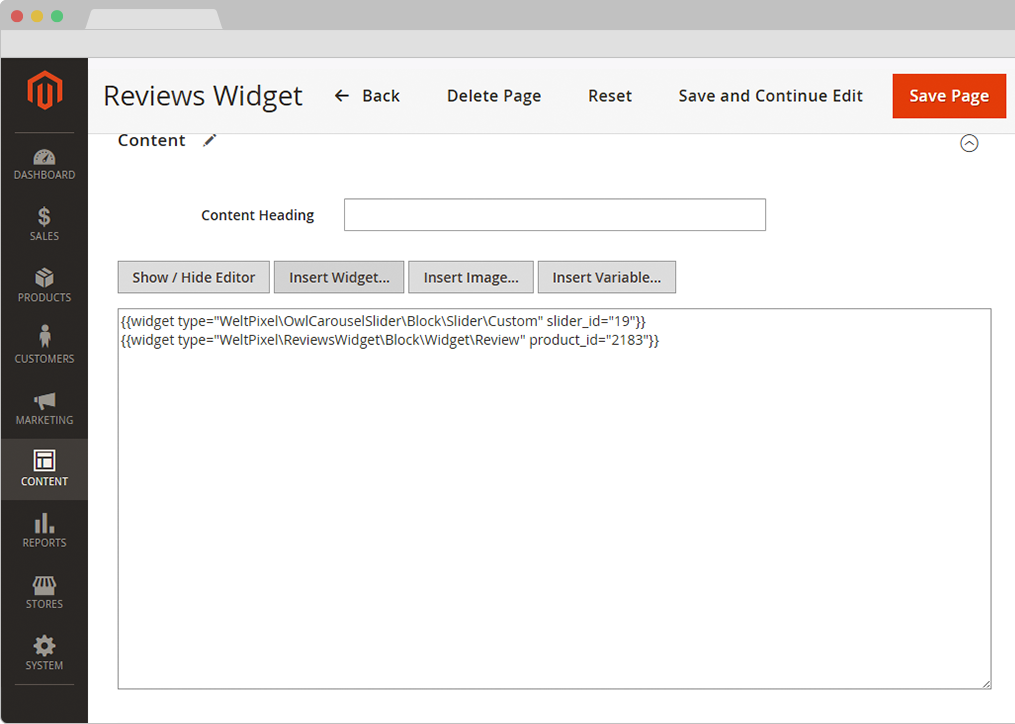Toggle Show / Hide Editor button

pyautogui.click(x=194, y=277)
